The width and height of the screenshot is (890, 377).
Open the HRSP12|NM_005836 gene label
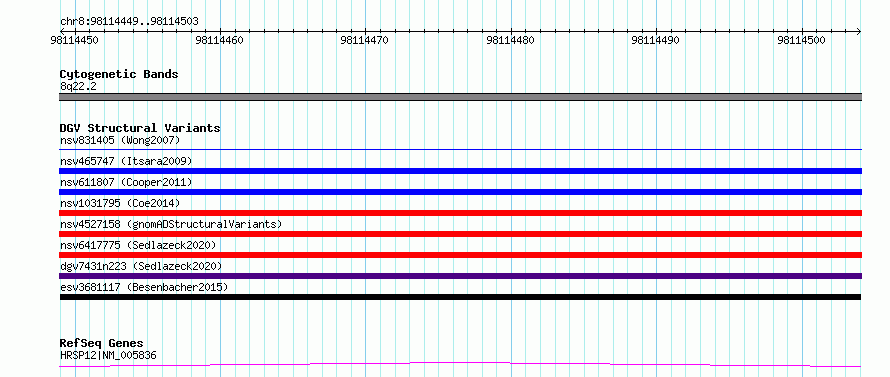(x=108, y=355)
